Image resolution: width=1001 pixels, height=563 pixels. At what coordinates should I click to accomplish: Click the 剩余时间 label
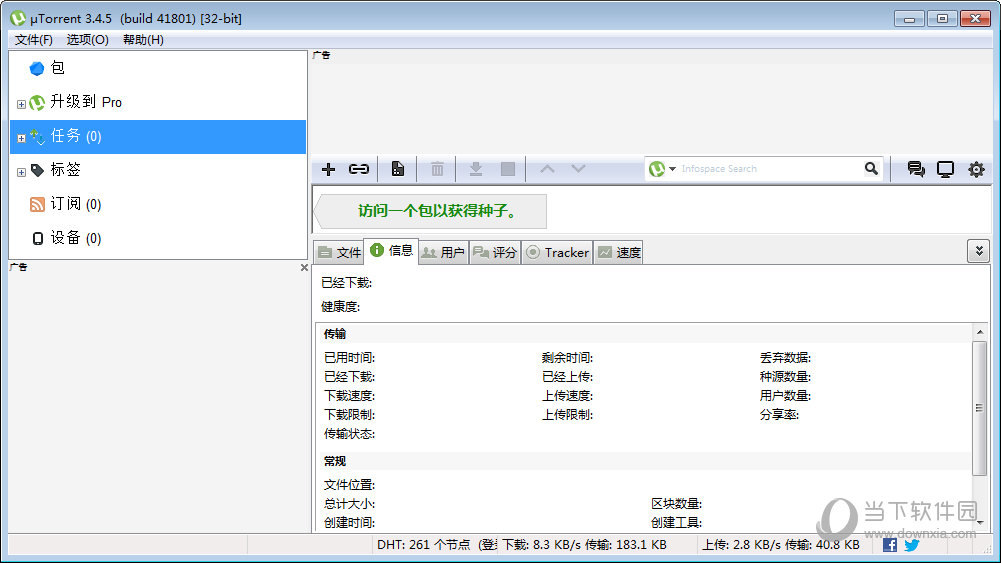coord(568,358)
